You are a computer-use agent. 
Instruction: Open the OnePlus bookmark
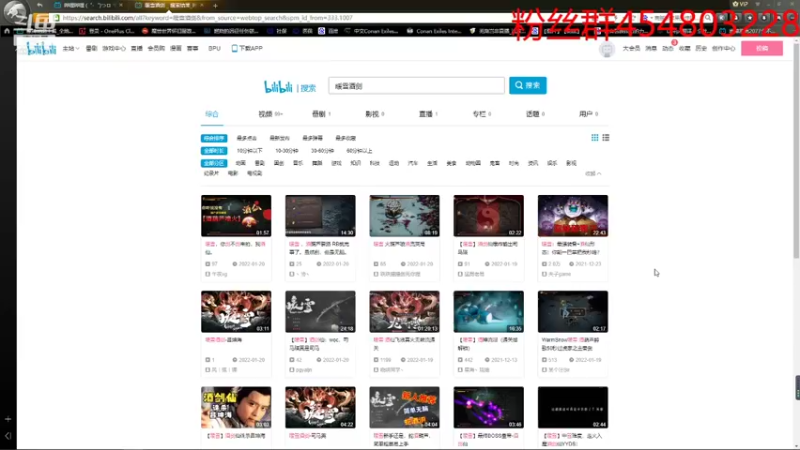107,31
